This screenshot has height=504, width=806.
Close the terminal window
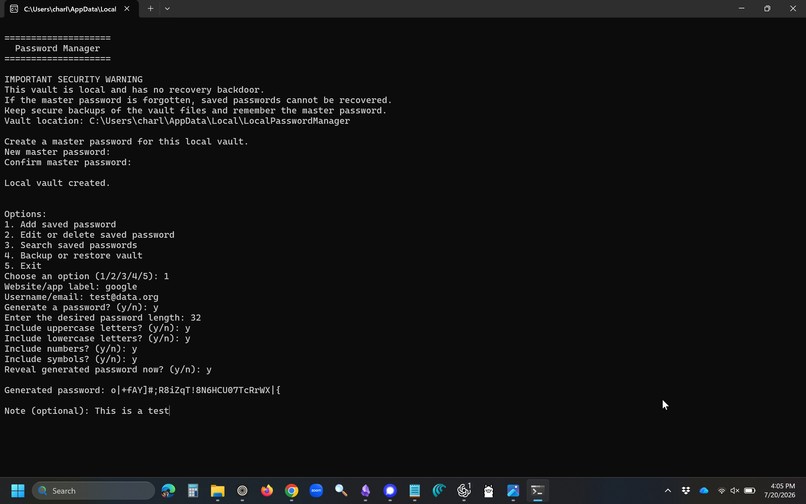tap(793, 8)
